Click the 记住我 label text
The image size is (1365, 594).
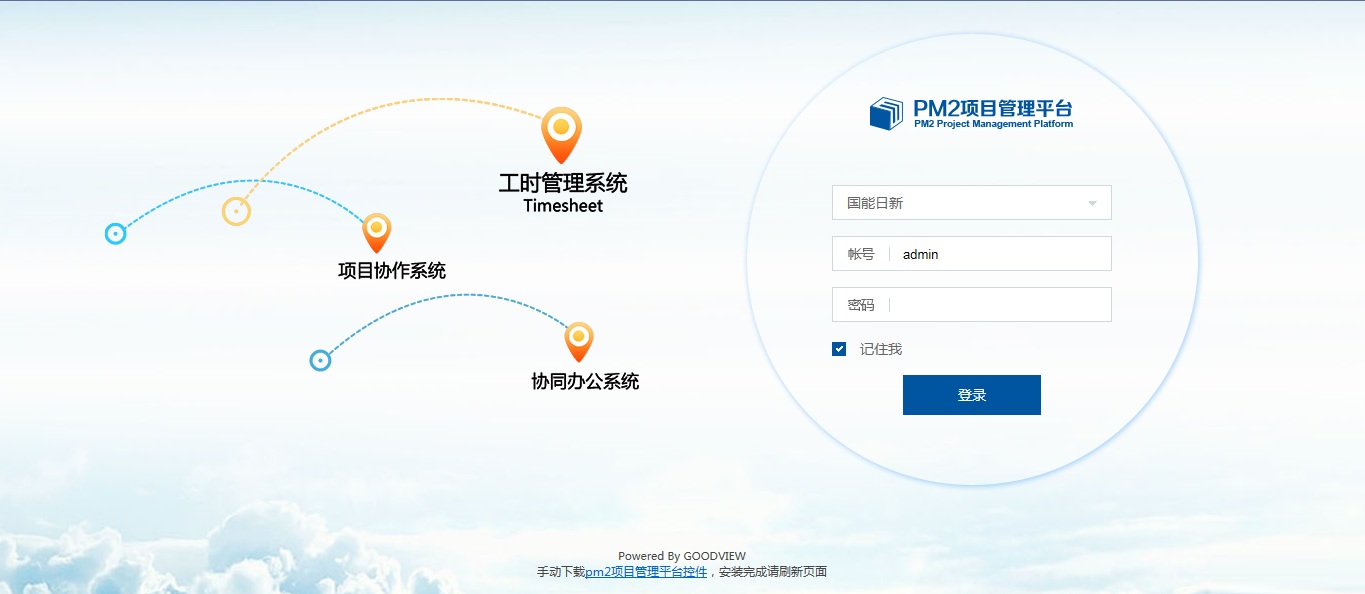(881, 349)
